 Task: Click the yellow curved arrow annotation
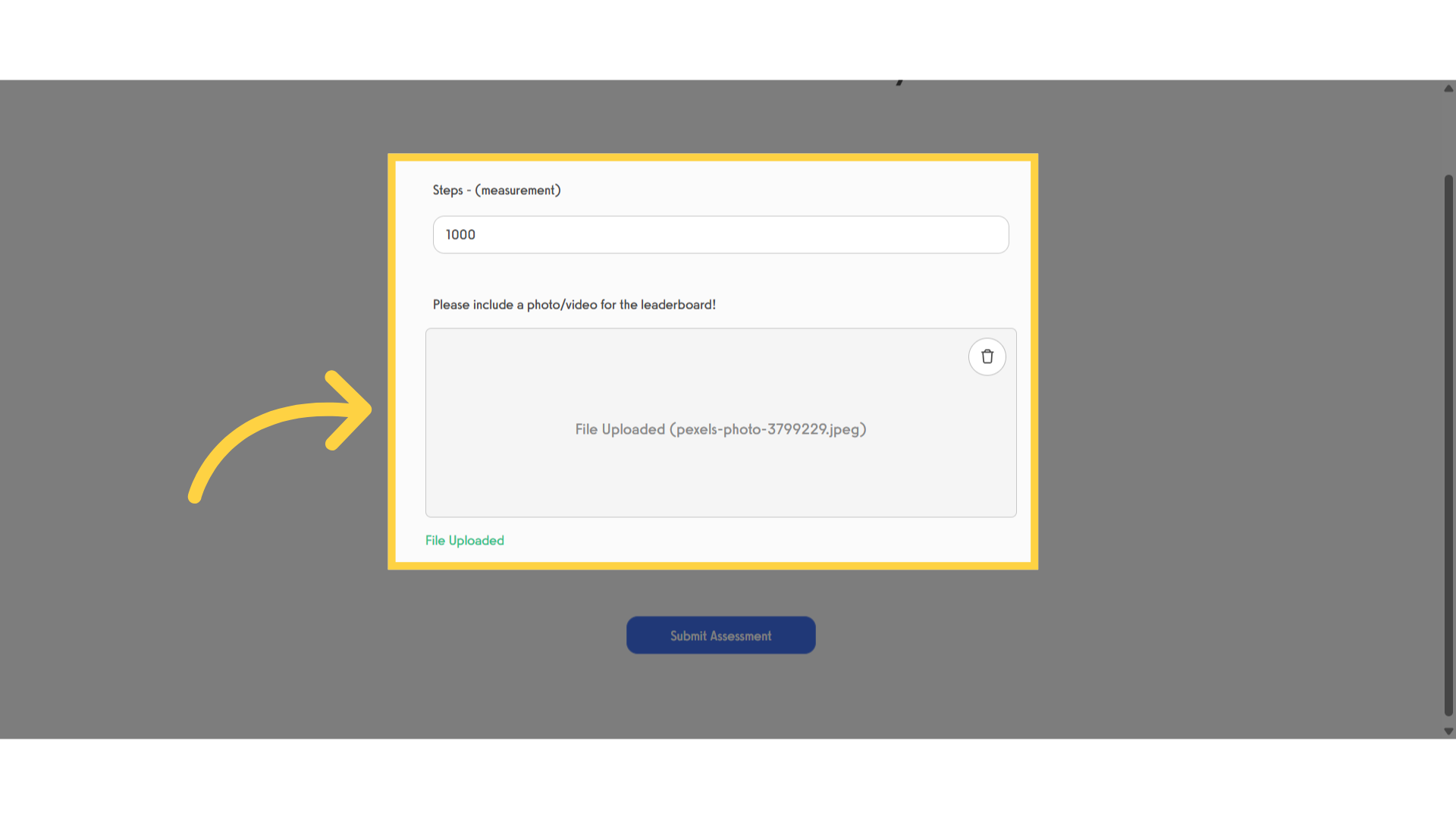tap(280, 436)
